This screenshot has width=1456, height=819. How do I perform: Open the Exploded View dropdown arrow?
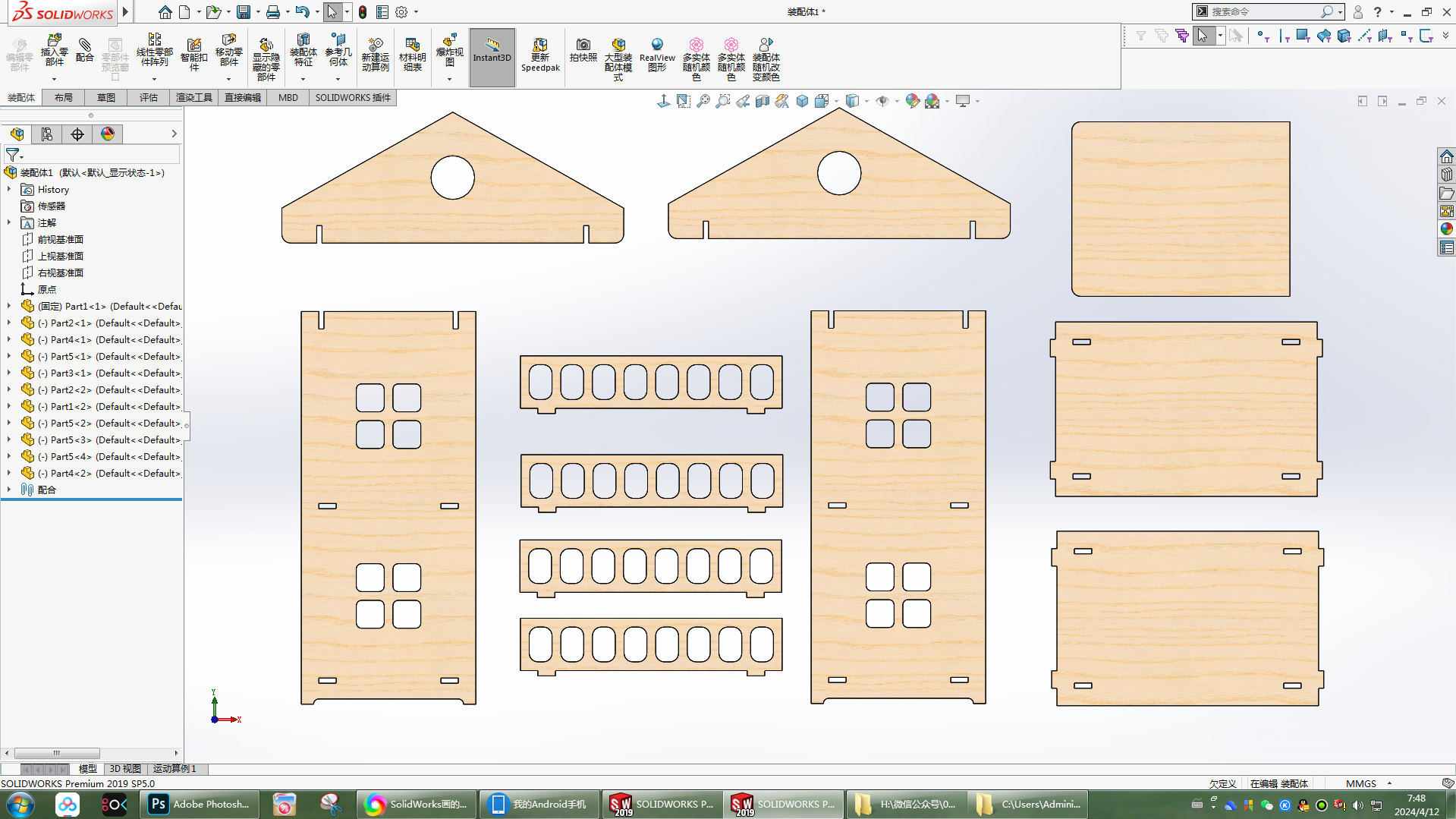tap(449, 79)
